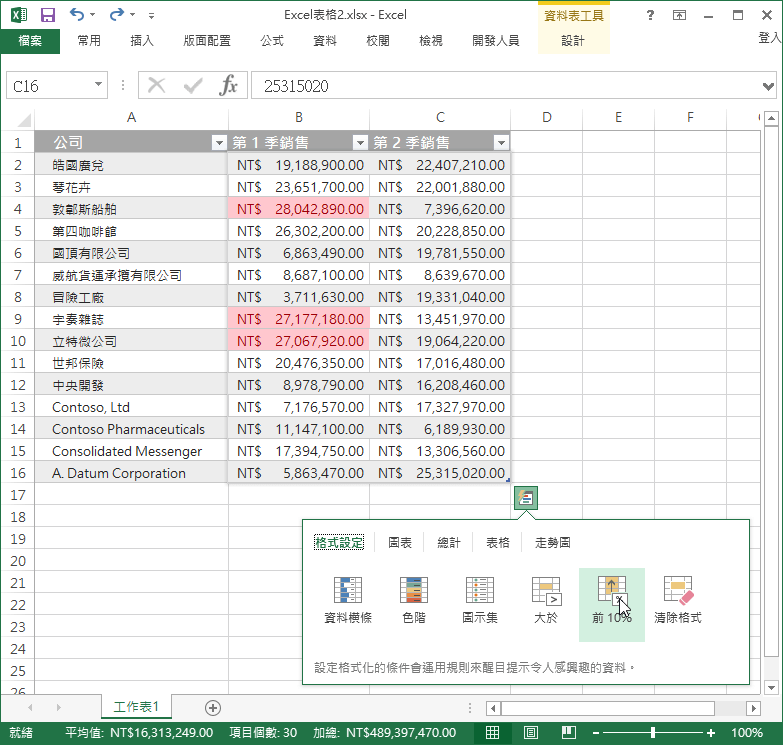
Task: Click the formula bar showing 25315020
Action: [506, 85]
